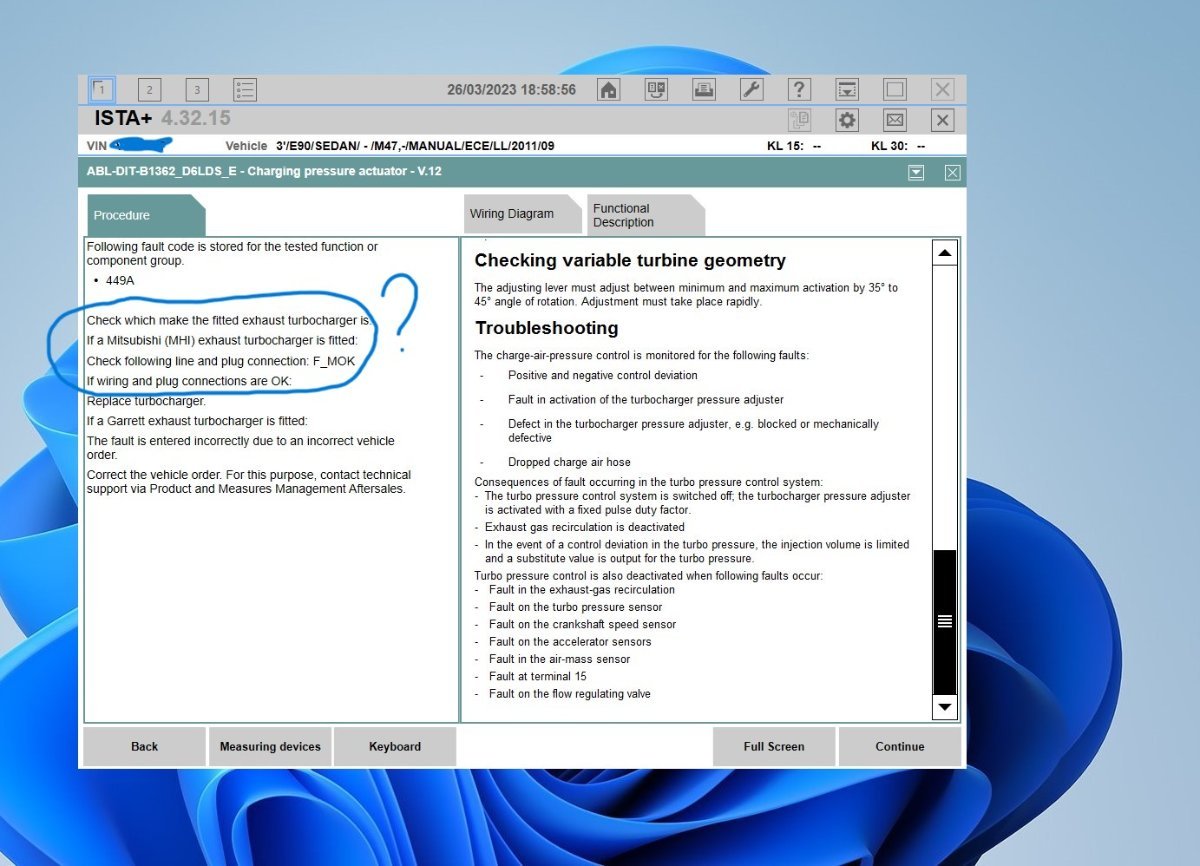This screenshot has width=1200, height=866.
Task: Click the vehicle diagnostic connection icon
Action: pos(656,90)
